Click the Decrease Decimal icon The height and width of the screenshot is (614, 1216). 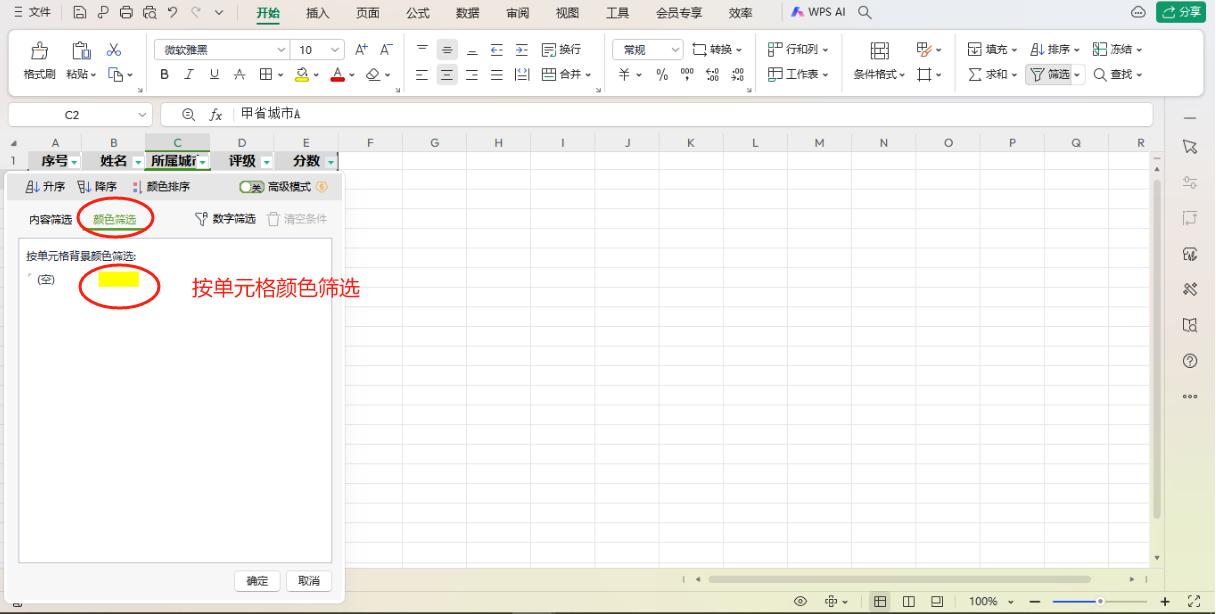pos(739,74)
